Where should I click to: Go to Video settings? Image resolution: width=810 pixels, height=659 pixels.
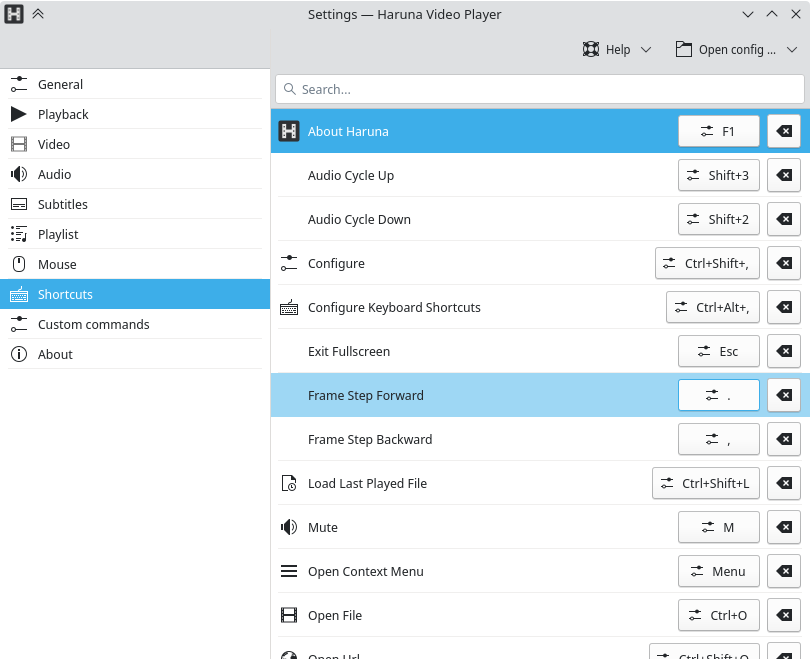tap(135, 144)
